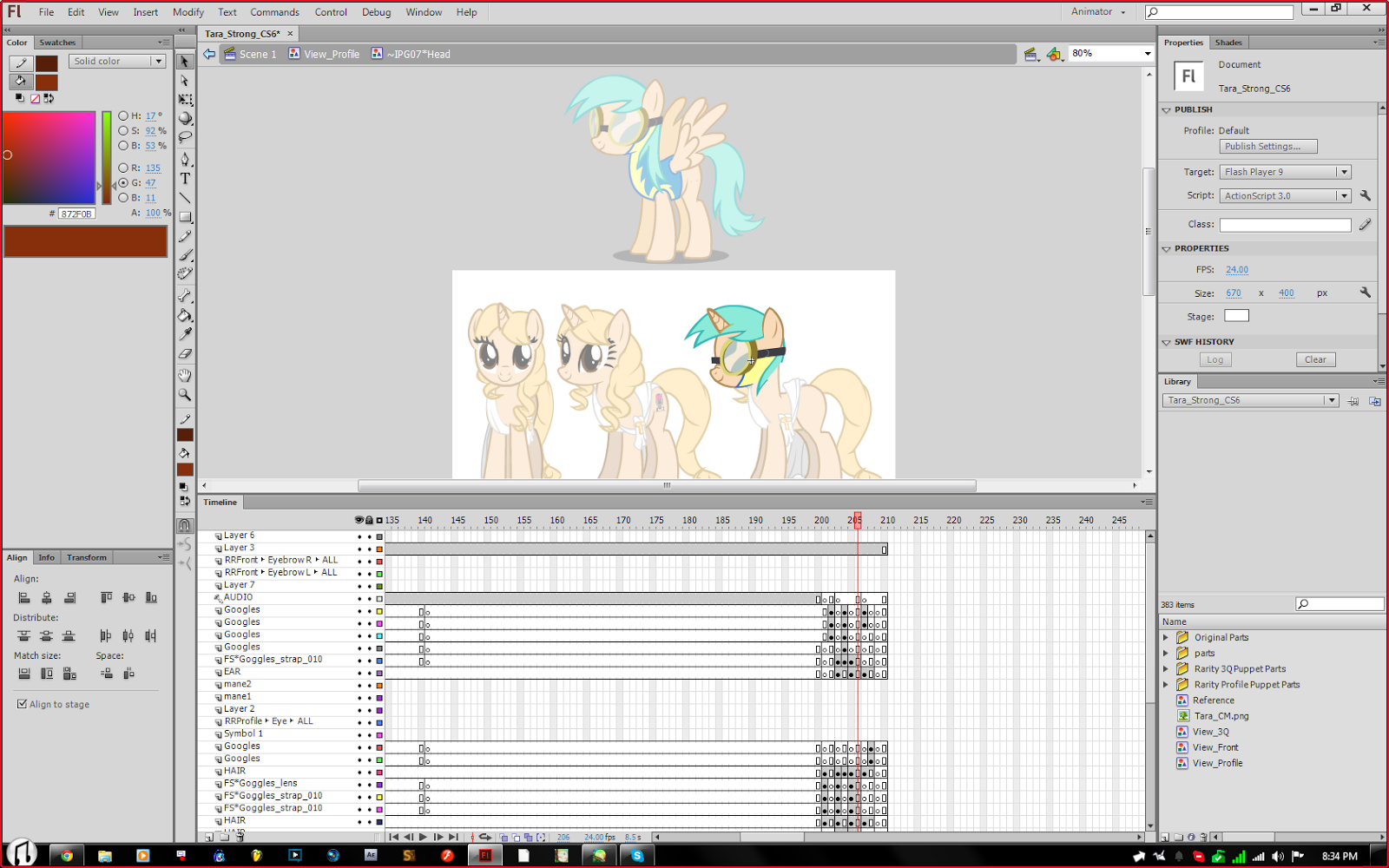Select the S saturation radio button

pyautogui.click(x=123, y=131)
